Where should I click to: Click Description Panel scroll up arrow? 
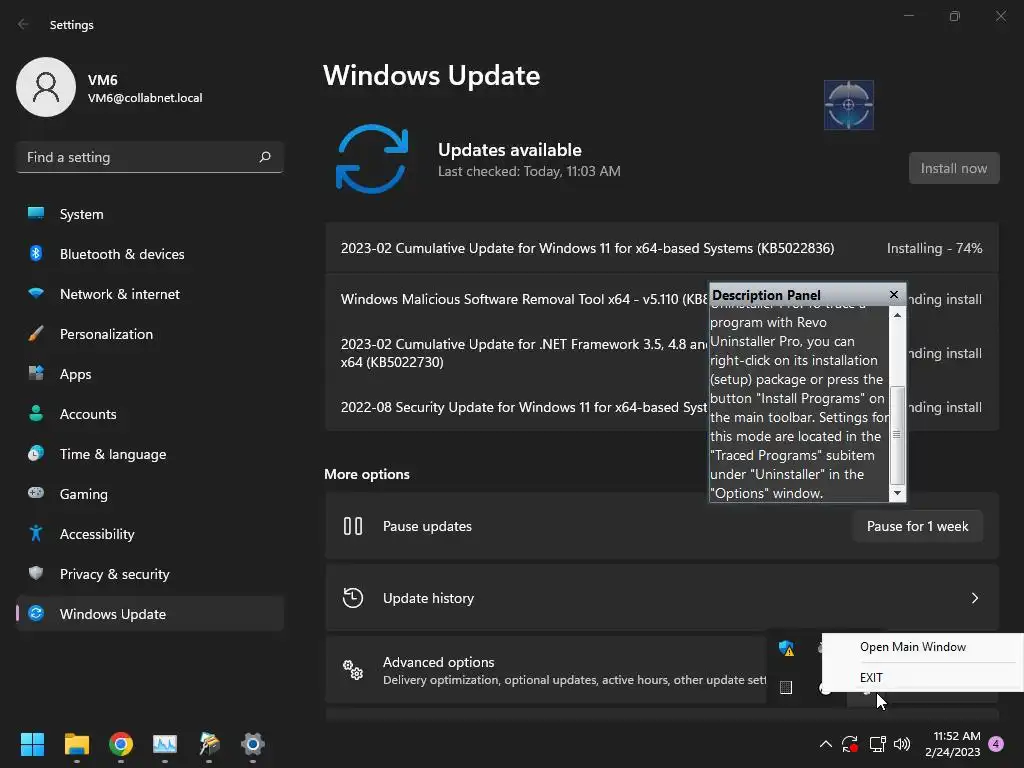point(897,315)
